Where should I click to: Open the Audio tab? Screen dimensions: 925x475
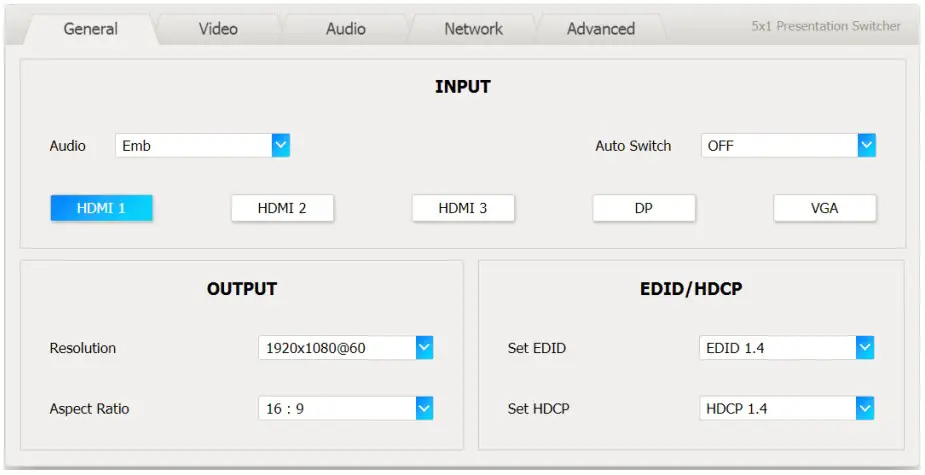[x=345, y=29]
